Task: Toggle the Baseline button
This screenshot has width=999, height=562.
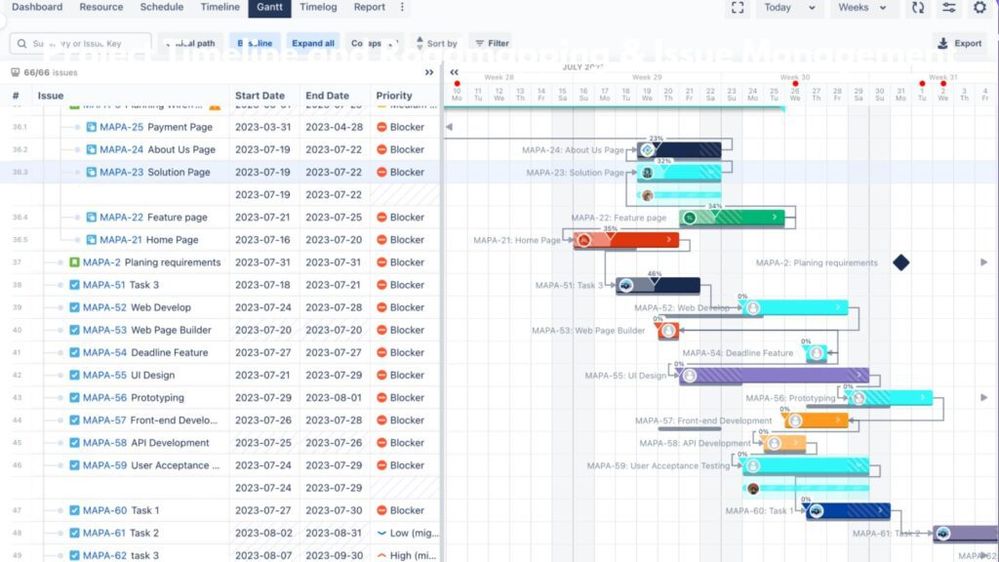Action: click(x=255, y=43)
